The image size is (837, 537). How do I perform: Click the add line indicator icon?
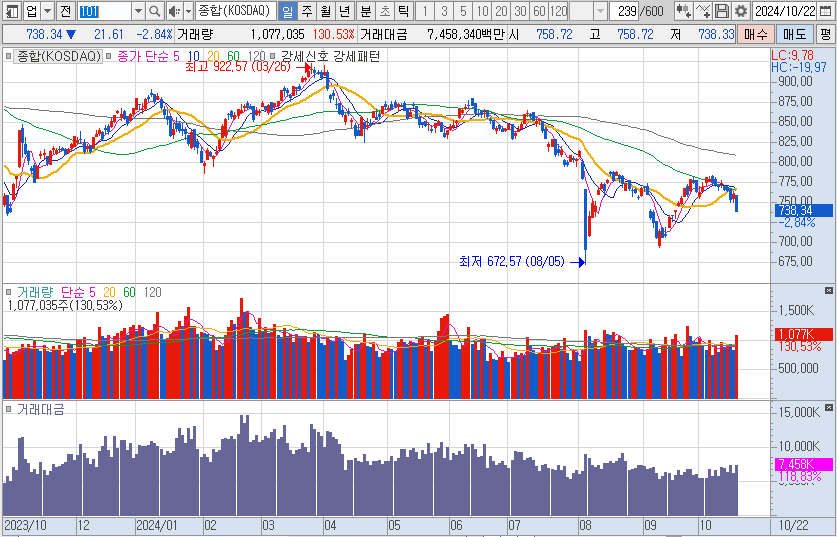pyautogui.click(x=703, y=11)
